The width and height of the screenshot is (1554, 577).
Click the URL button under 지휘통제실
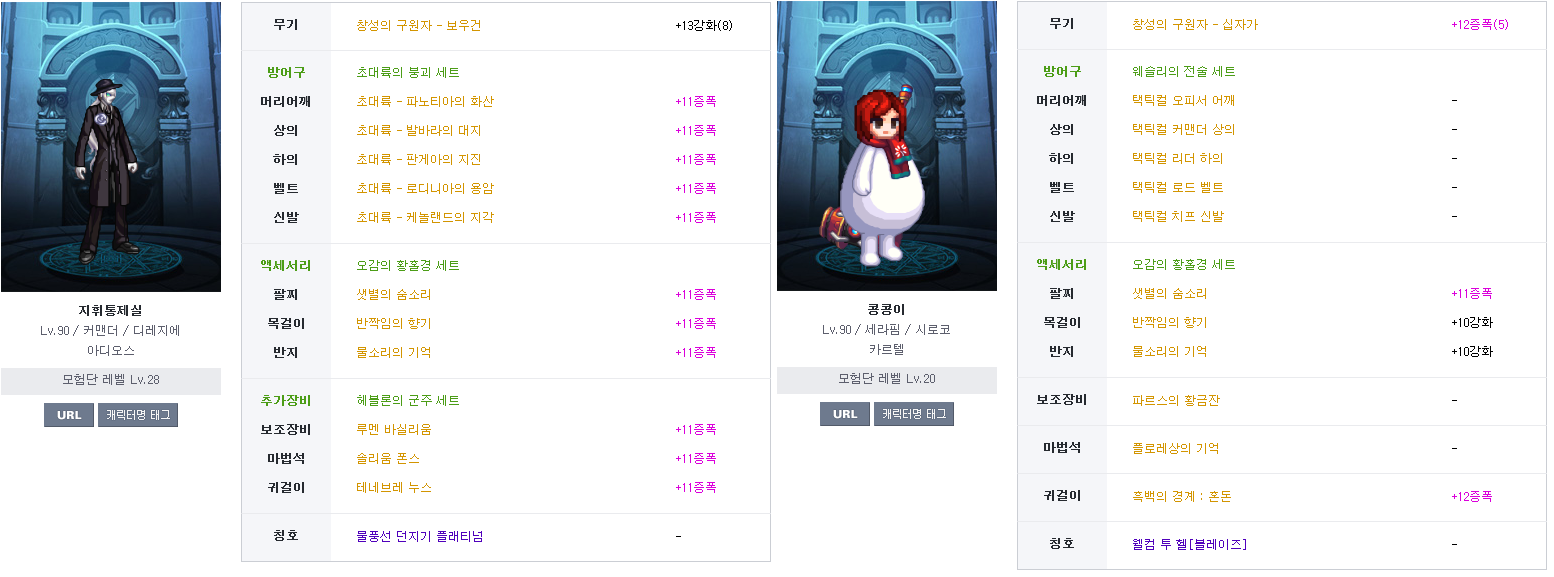(x=69, y=415)
